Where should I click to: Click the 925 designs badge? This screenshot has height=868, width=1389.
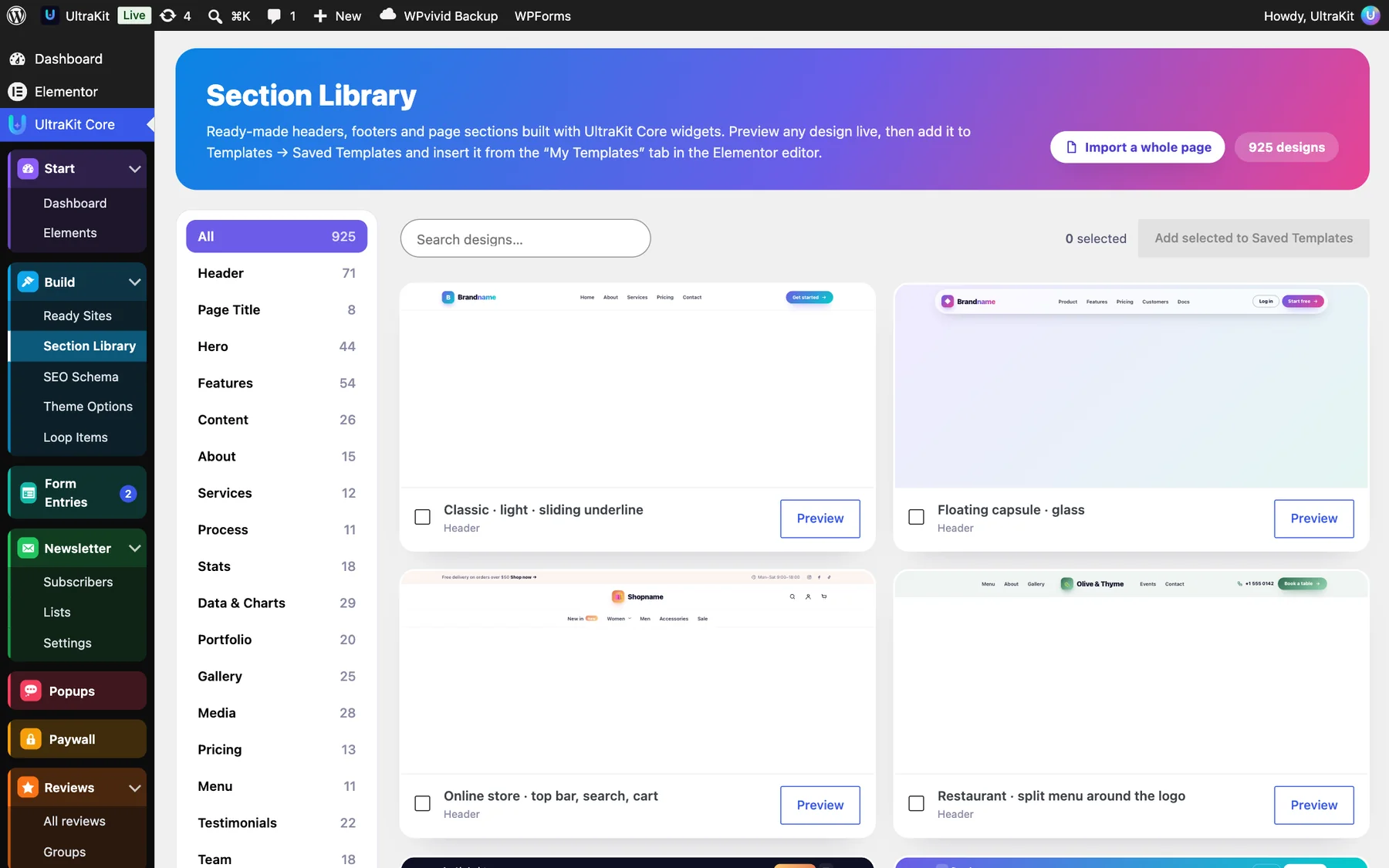[x=1286, y=147]
